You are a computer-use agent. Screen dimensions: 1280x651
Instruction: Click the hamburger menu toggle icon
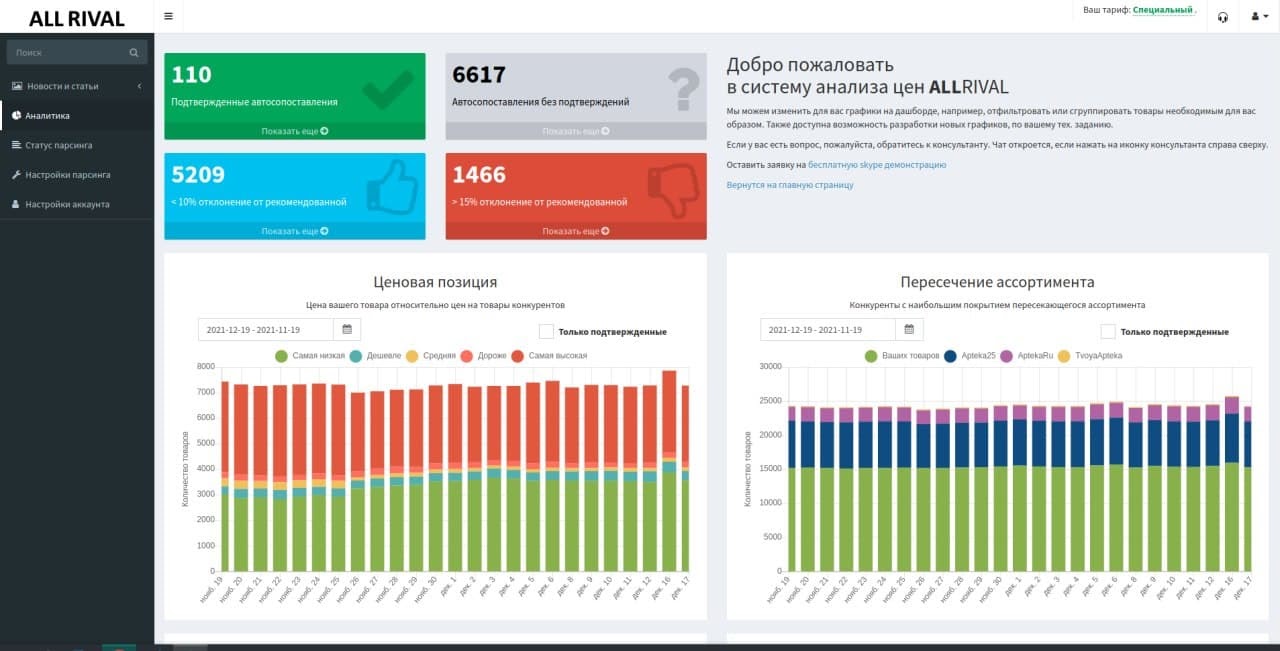click(x=168, y=16)
